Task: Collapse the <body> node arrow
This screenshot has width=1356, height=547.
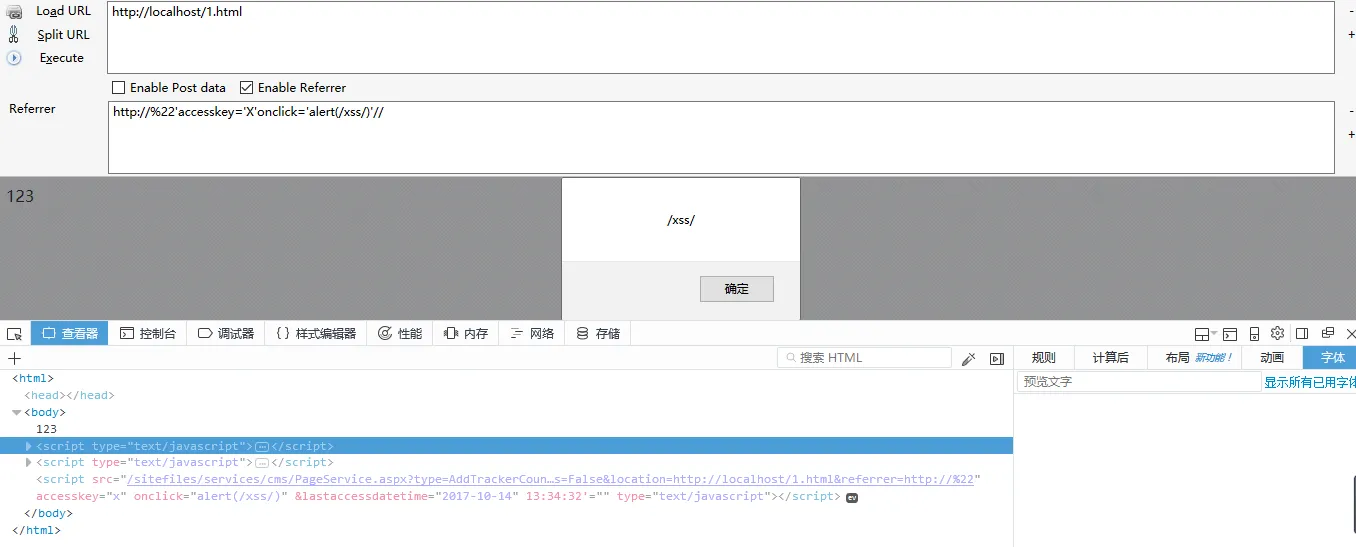Action: click(16, 412)
